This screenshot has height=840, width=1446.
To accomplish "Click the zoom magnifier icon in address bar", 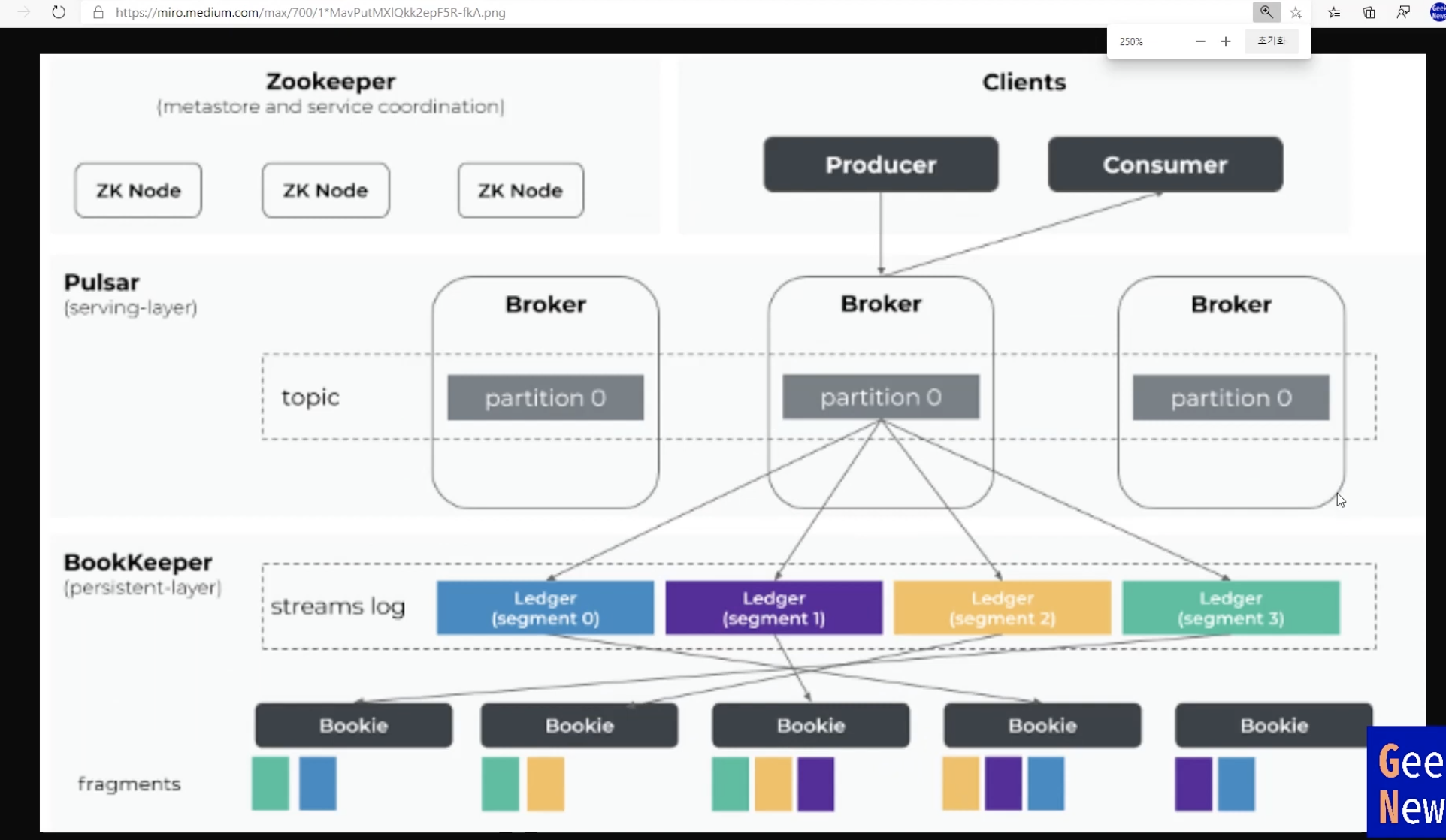I will [x=1266, y=12].
